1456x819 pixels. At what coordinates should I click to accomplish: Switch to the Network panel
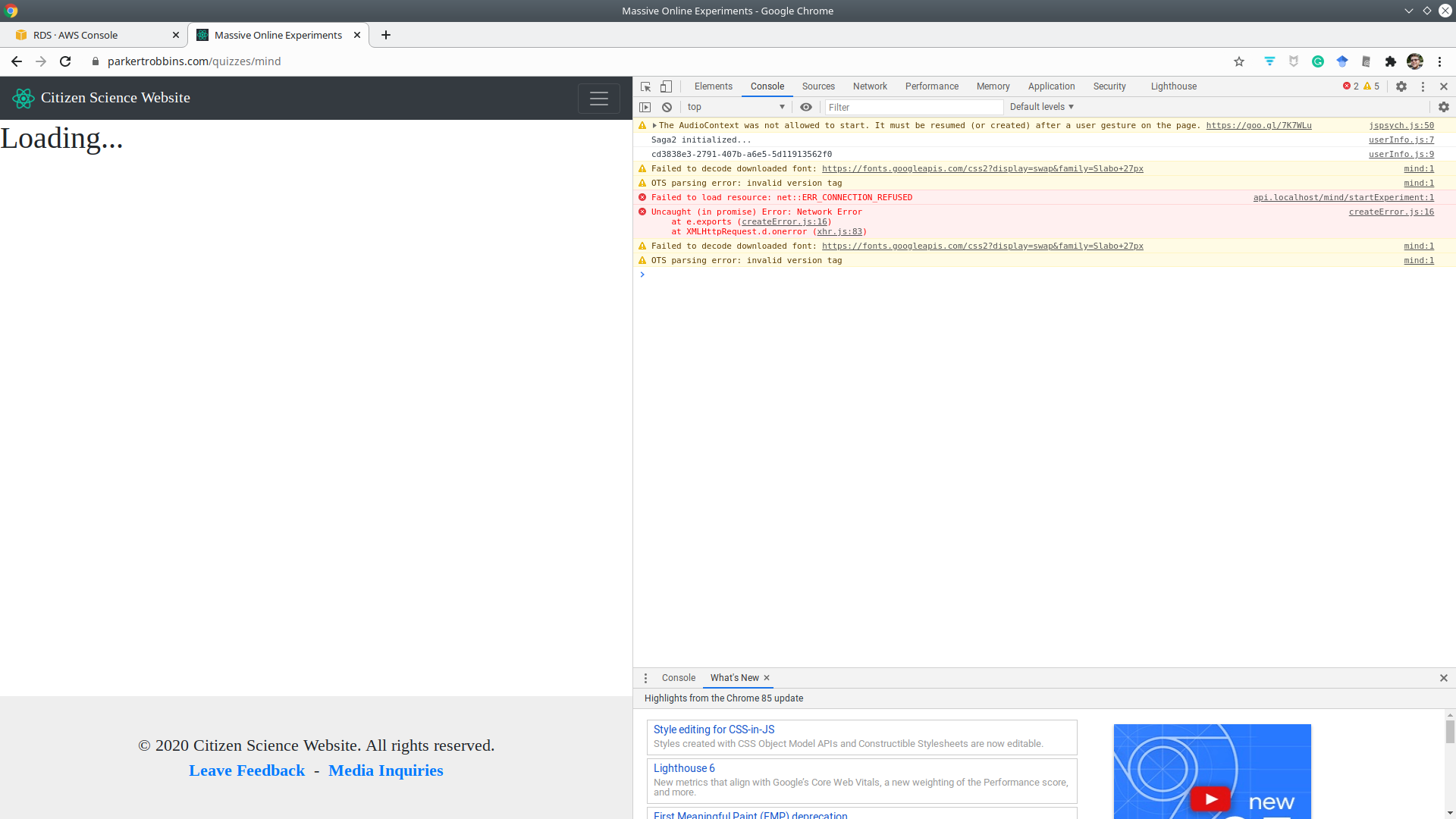tap(869, 86)
